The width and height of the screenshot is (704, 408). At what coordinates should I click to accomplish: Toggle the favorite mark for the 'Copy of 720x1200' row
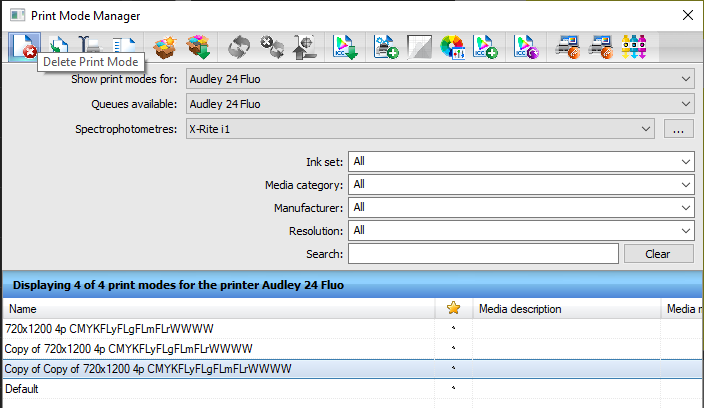453,348
